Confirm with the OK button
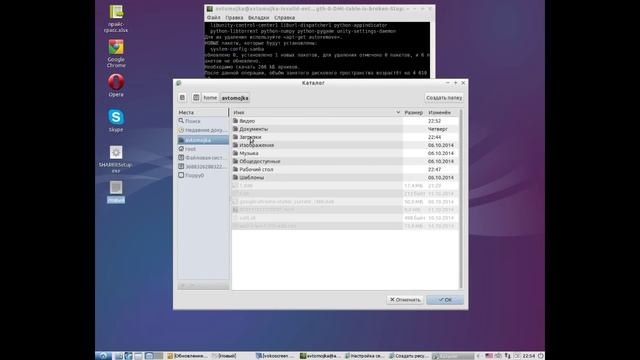 (445, 300)
